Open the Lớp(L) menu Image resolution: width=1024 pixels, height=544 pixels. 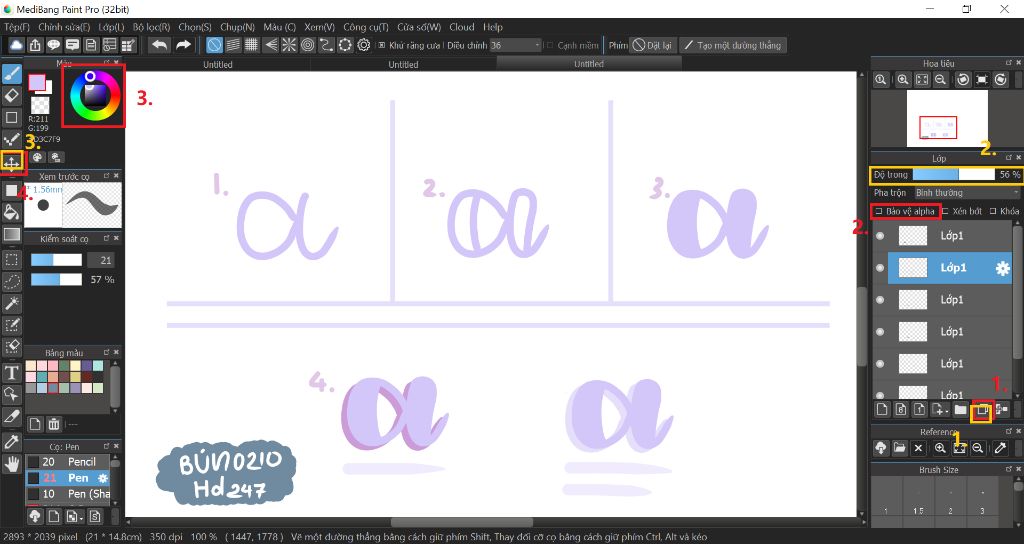(x=111, y=27)
